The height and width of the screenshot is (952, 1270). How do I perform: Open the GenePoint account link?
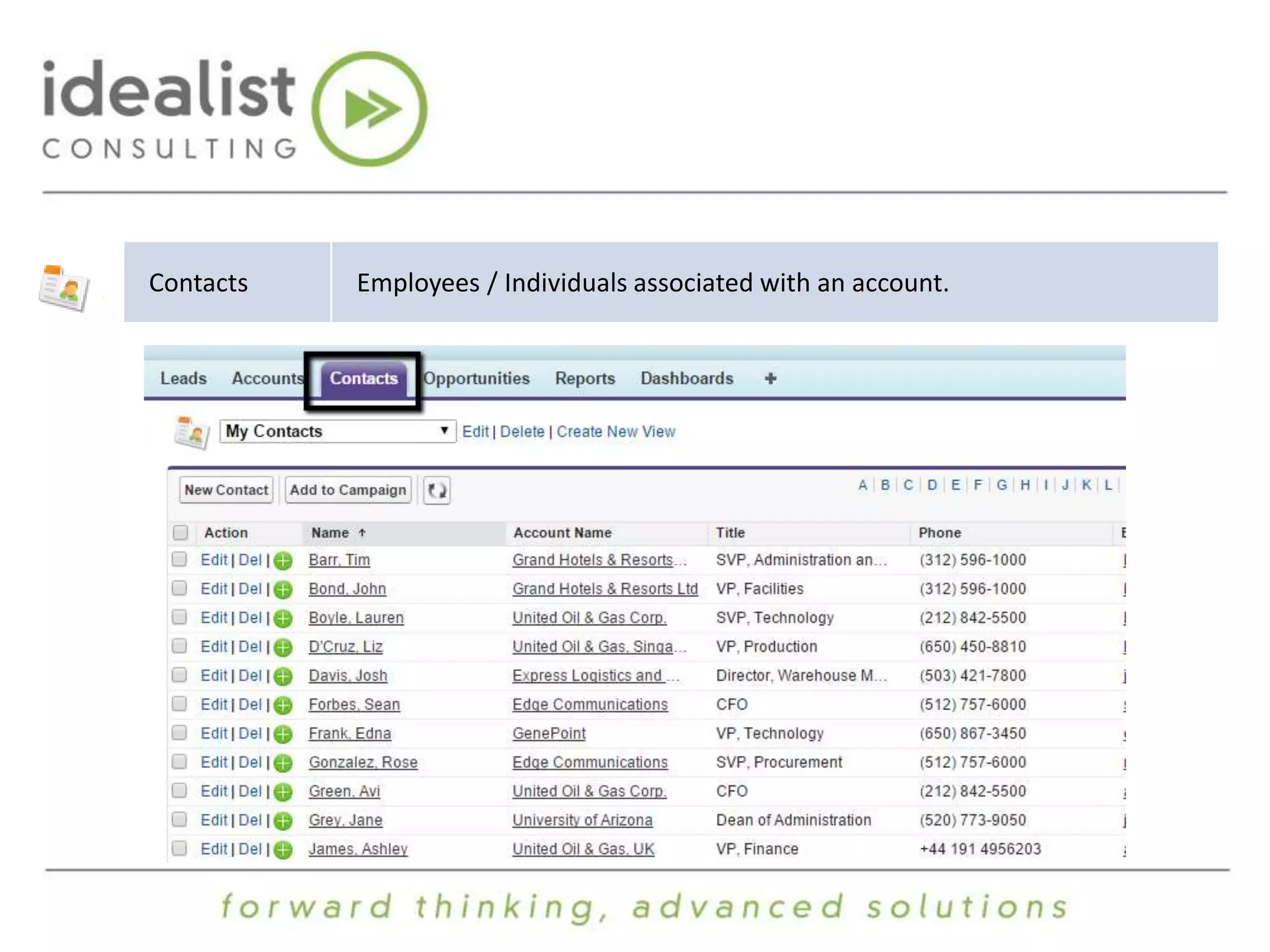point(549,734)
